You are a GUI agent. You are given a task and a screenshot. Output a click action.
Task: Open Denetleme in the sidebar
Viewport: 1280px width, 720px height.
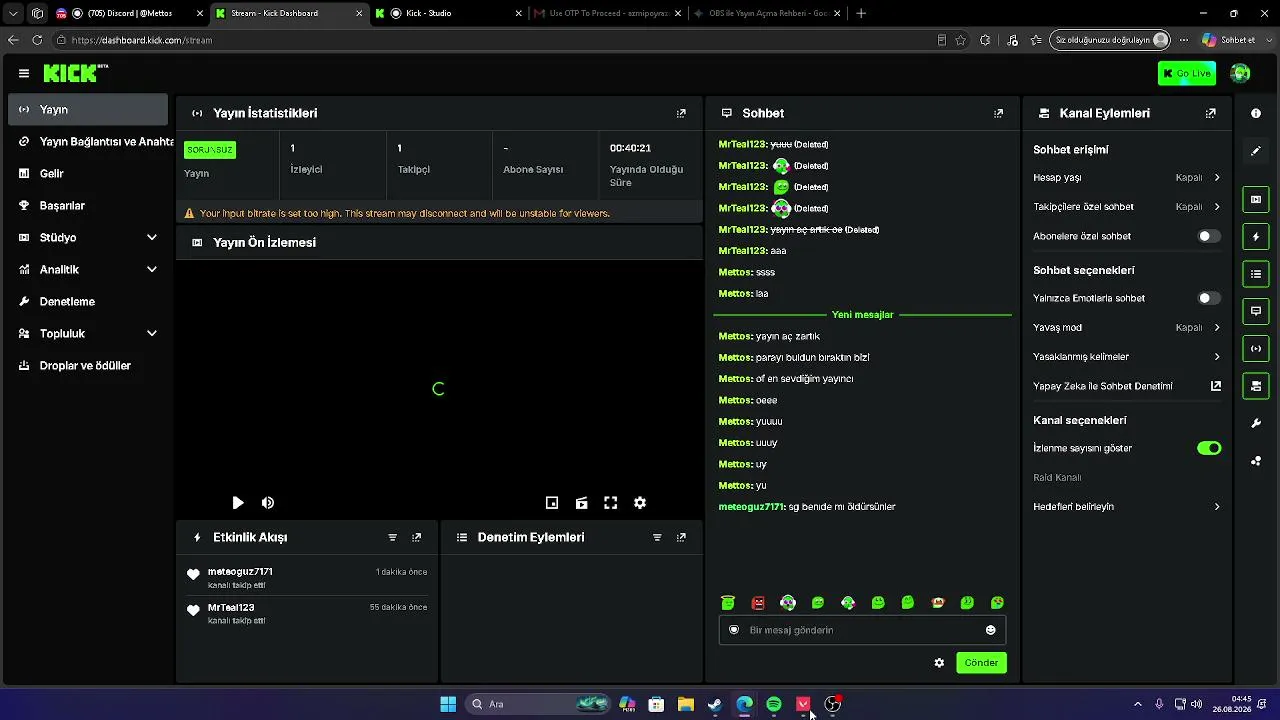(x=87, y=301)
